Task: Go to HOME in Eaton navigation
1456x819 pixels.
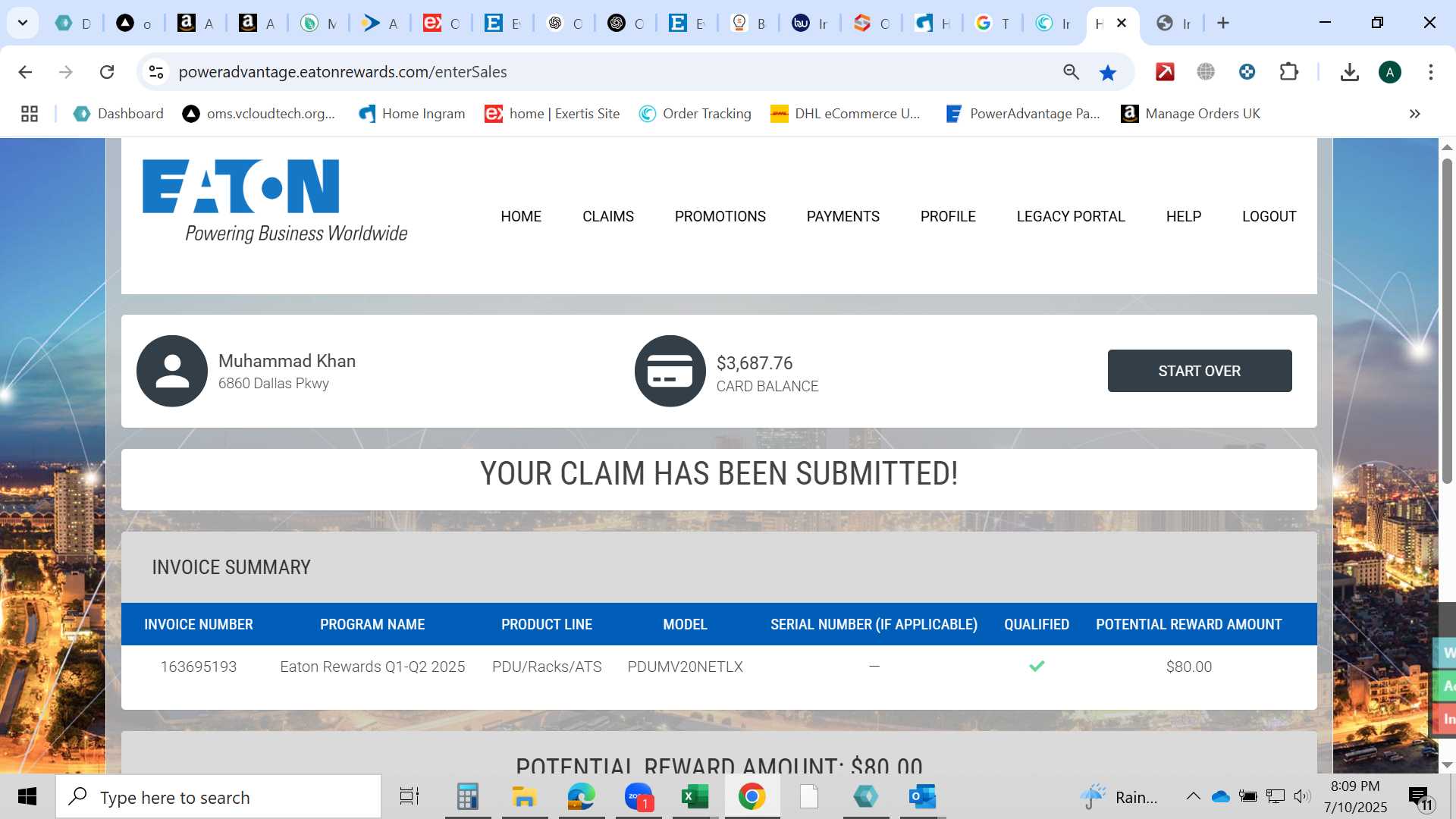Action: point(521,217)
